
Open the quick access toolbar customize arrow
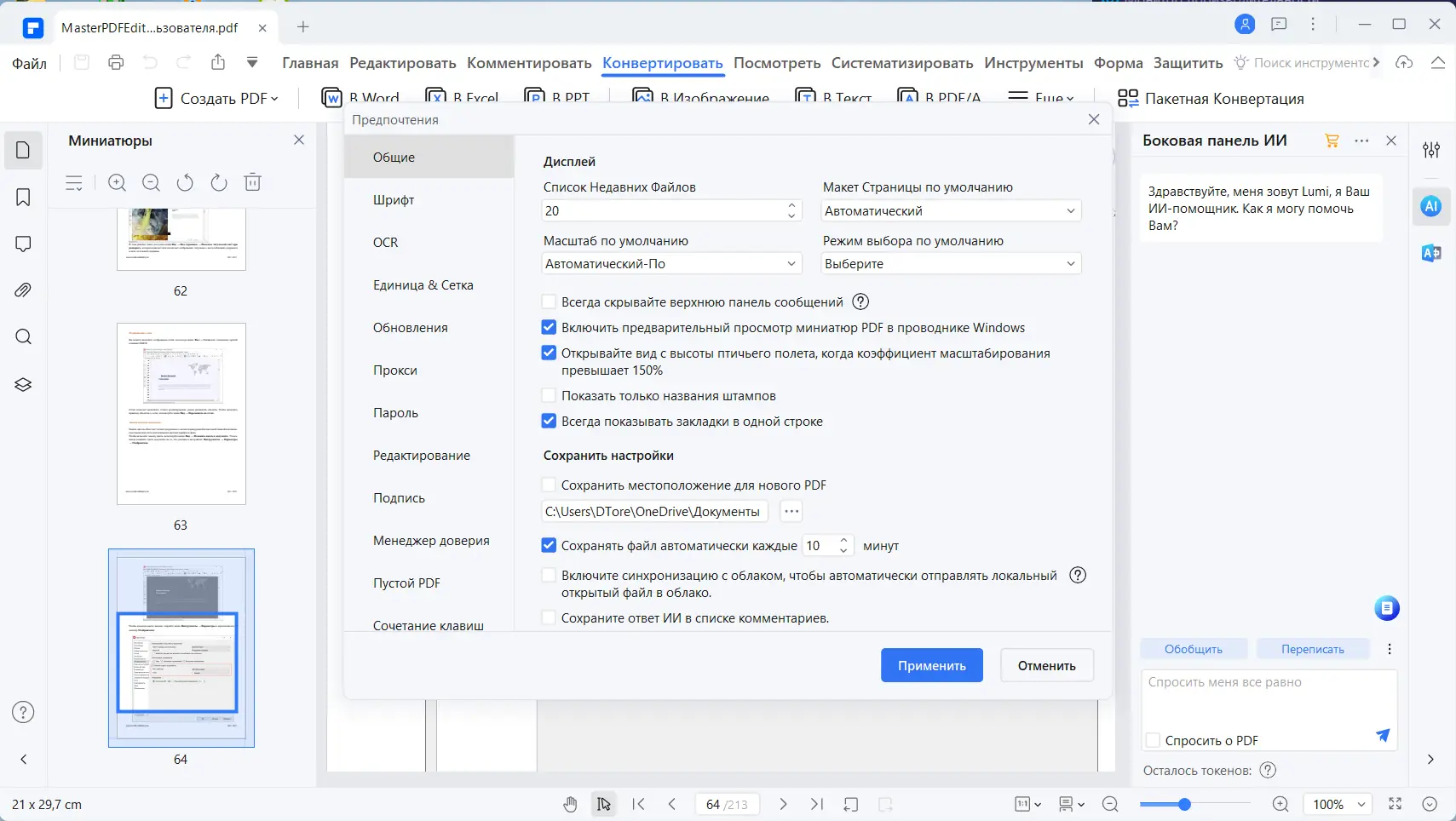(x=252, y=62)
